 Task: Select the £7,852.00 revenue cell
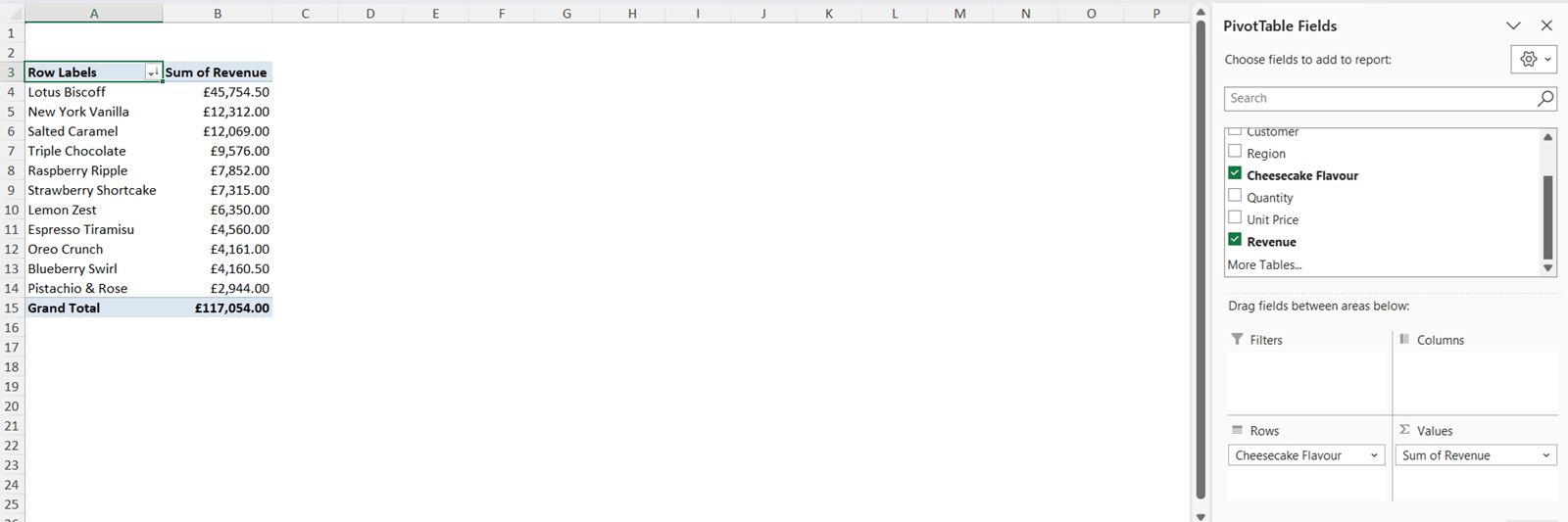click(x=218, y=170)
